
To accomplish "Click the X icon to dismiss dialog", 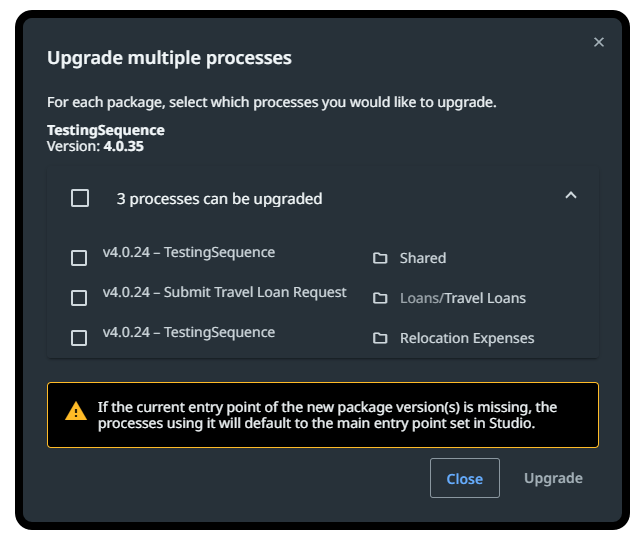I will [599, 42].
